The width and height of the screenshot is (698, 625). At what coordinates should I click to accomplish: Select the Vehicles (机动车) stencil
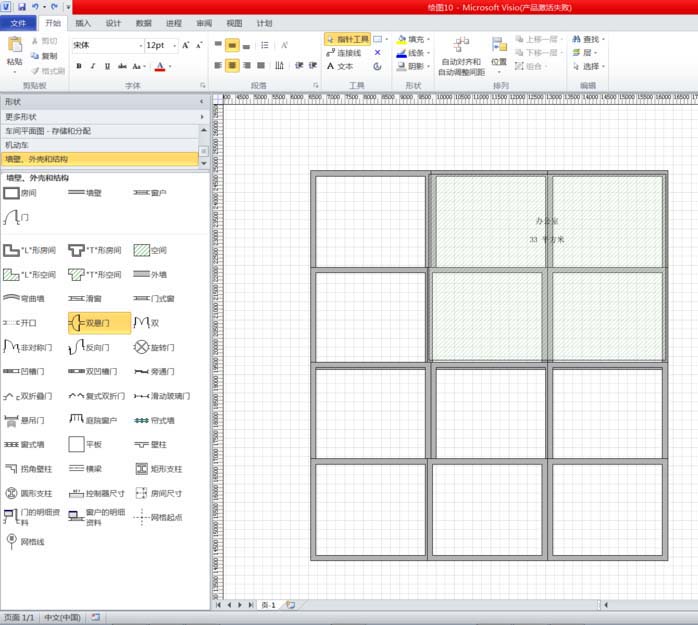pos(100,145)
